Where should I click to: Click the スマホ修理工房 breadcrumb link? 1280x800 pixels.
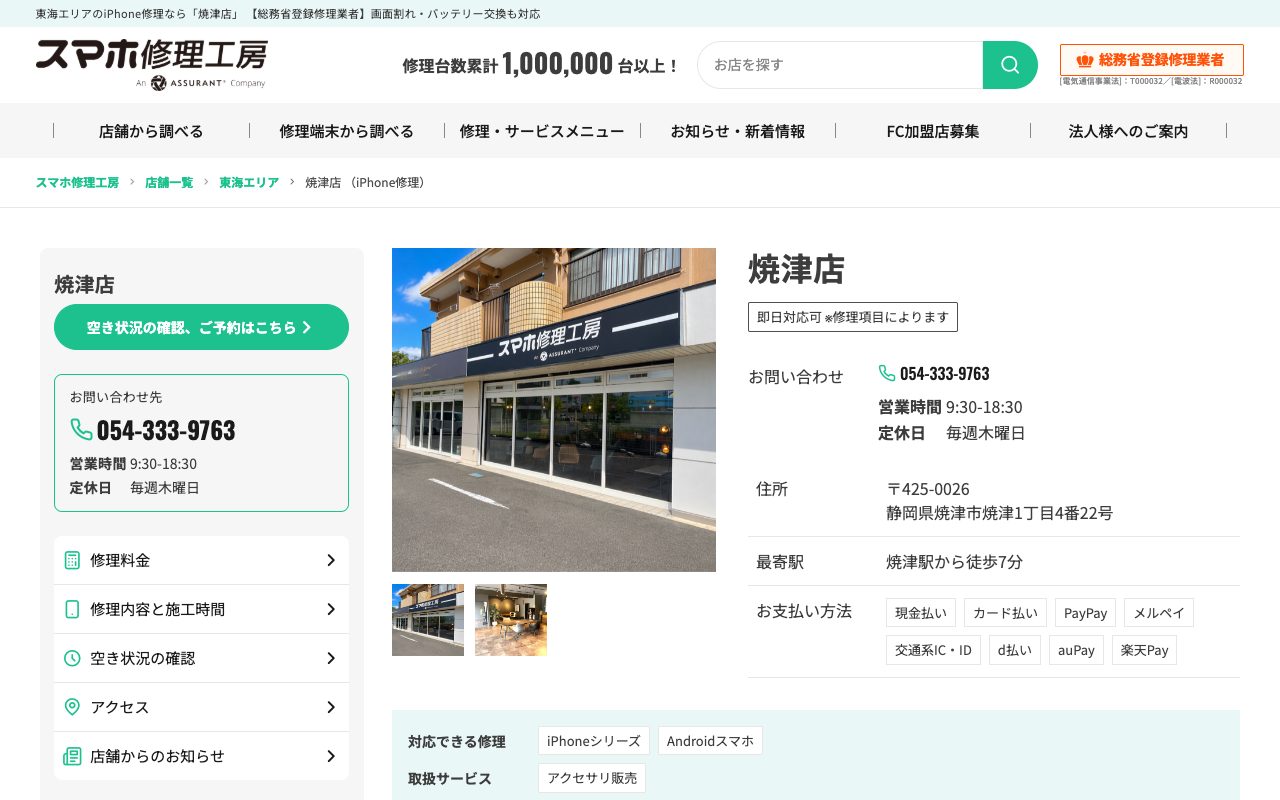point(77,182)
